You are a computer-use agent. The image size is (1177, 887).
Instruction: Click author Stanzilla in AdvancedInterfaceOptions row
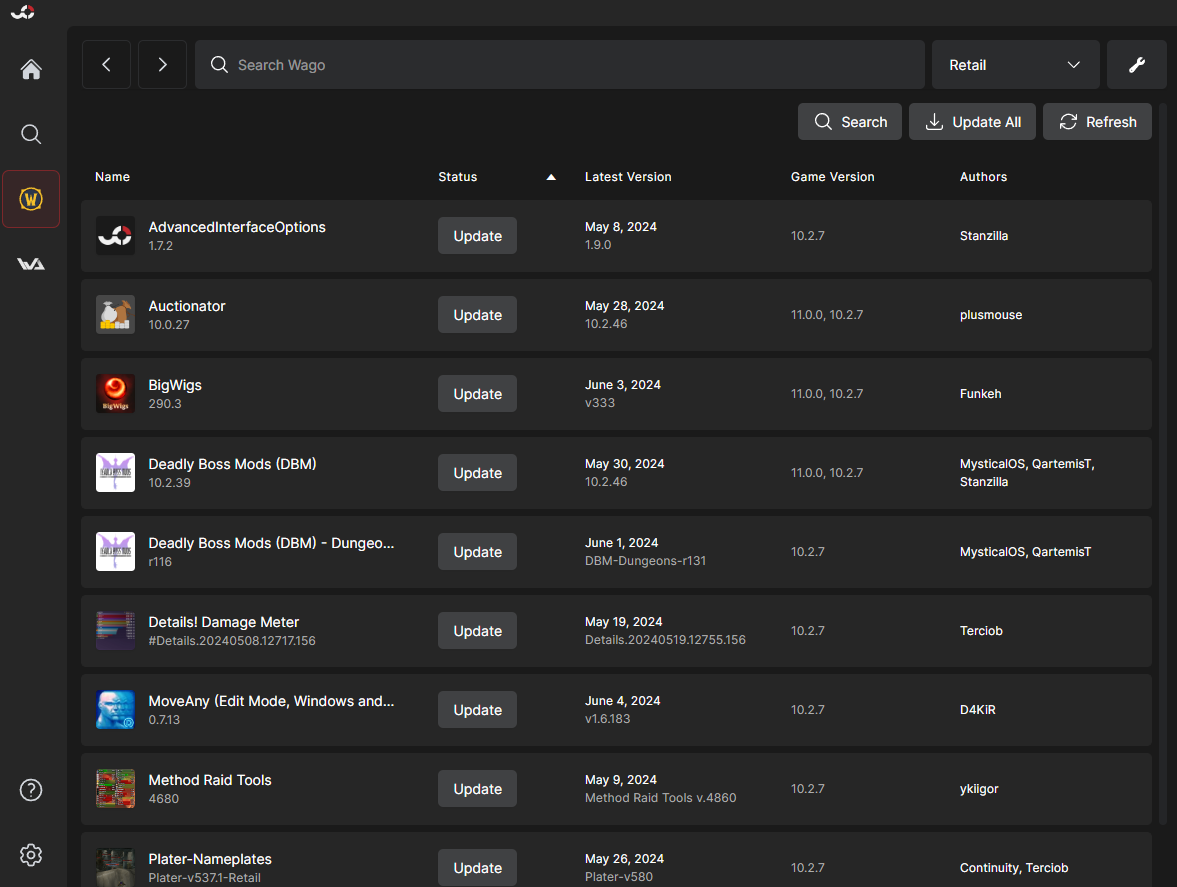click(983, 236)
